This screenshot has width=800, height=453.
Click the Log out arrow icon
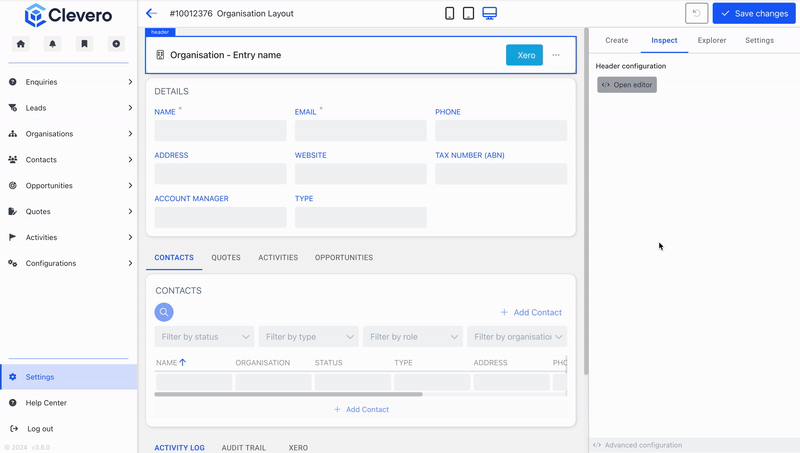[14, 429]
